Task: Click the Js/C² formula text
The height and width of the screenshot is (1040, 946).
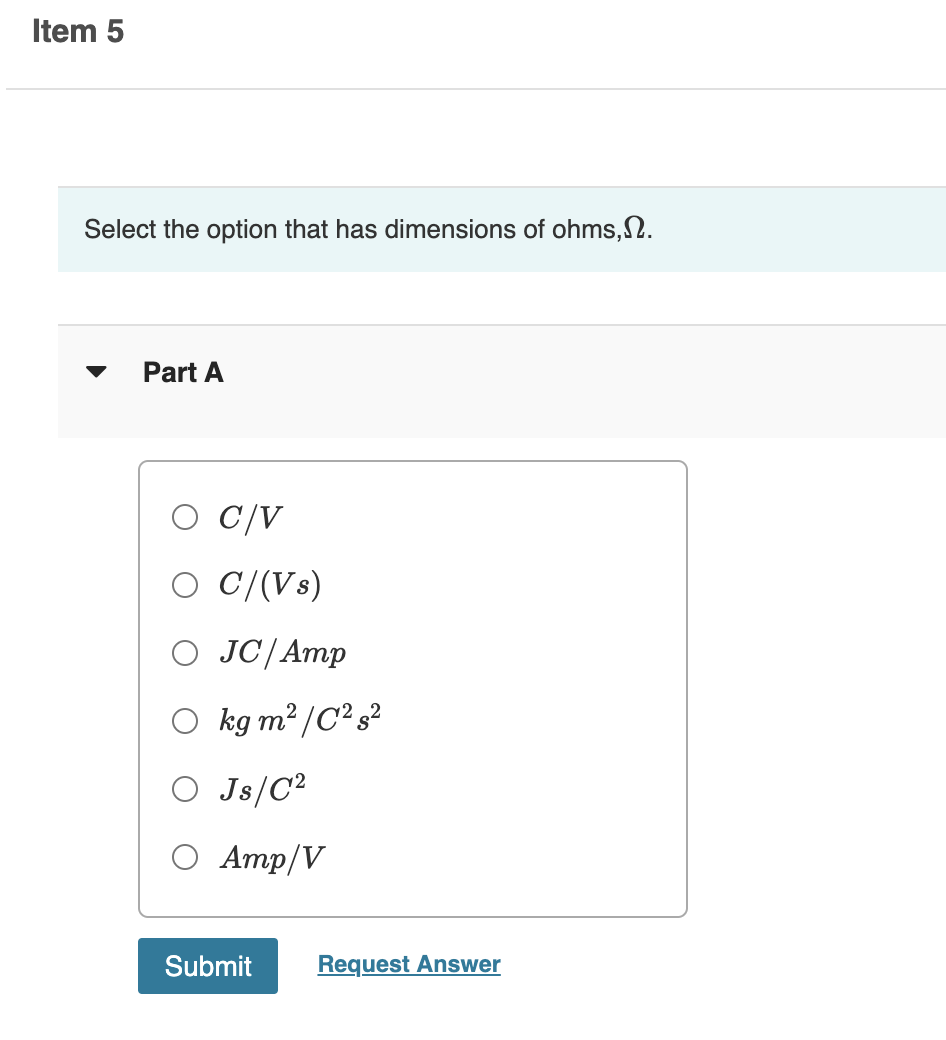Action: point(264,789)
